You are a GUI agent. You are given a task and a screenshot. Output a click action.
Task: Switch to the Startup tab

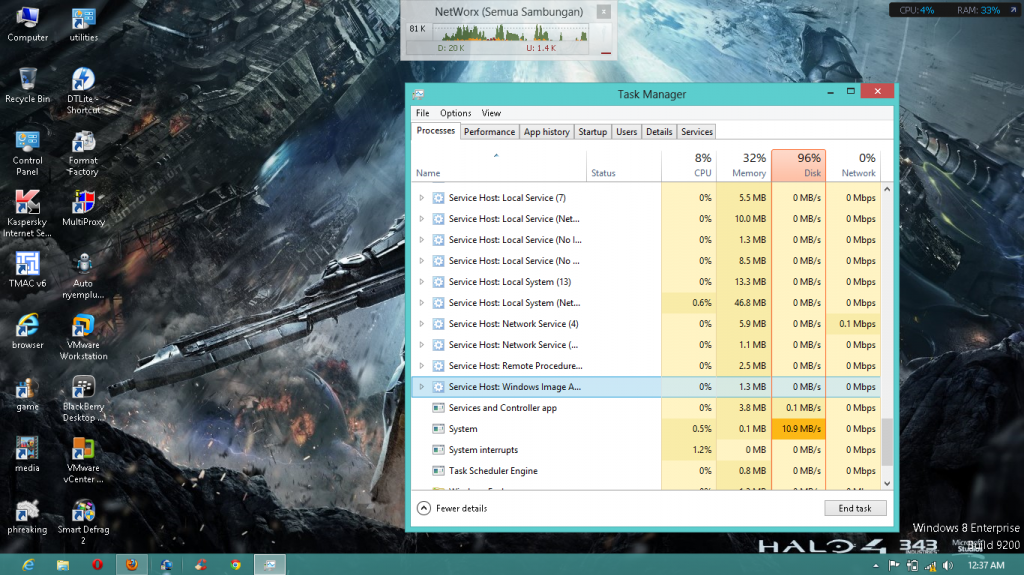coord(592,132)
